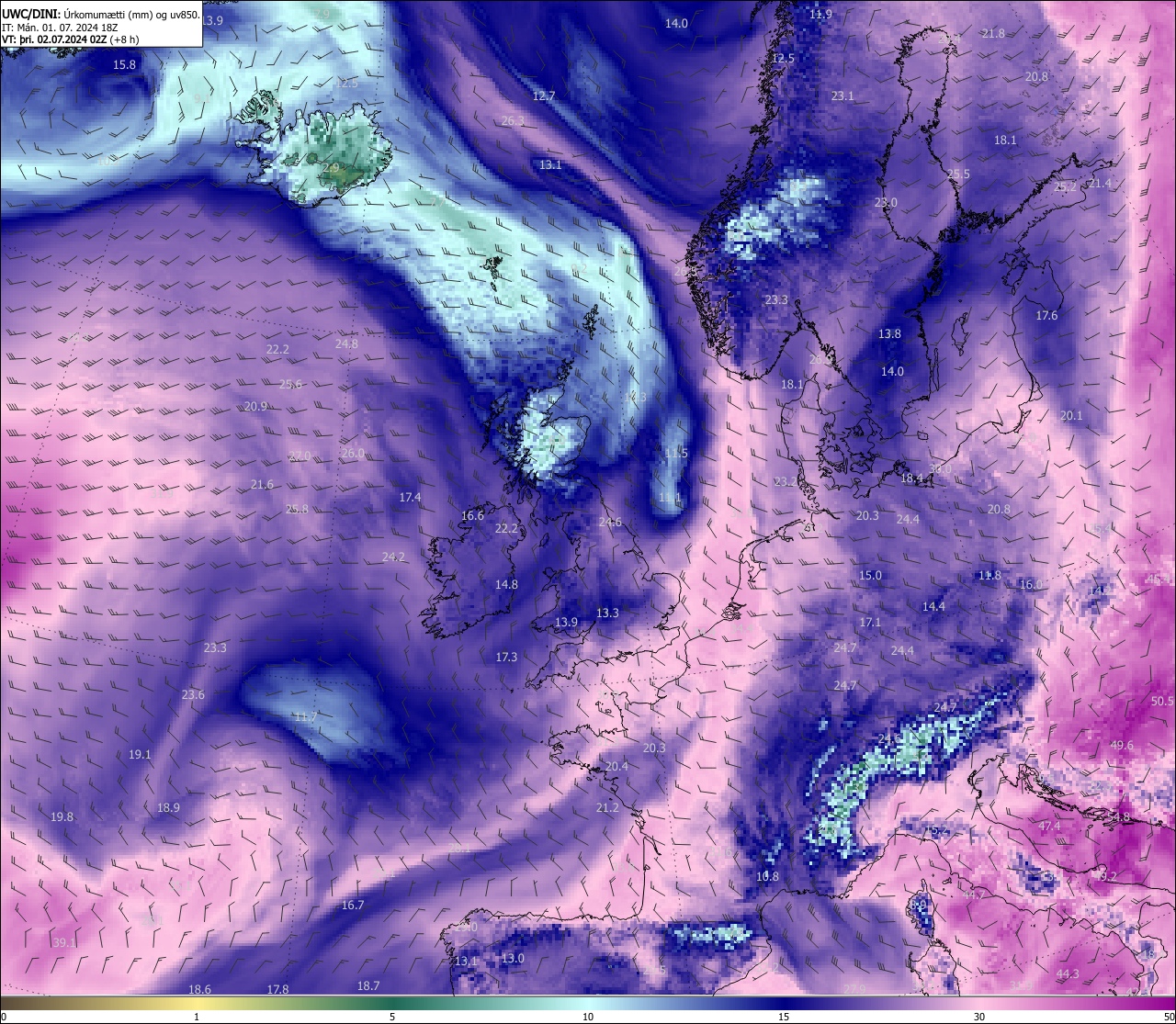Viewport: 1176px width, 1024px height.
Task: Click the 24.8 value over the Atlantic
Action: tap(346, 344)
